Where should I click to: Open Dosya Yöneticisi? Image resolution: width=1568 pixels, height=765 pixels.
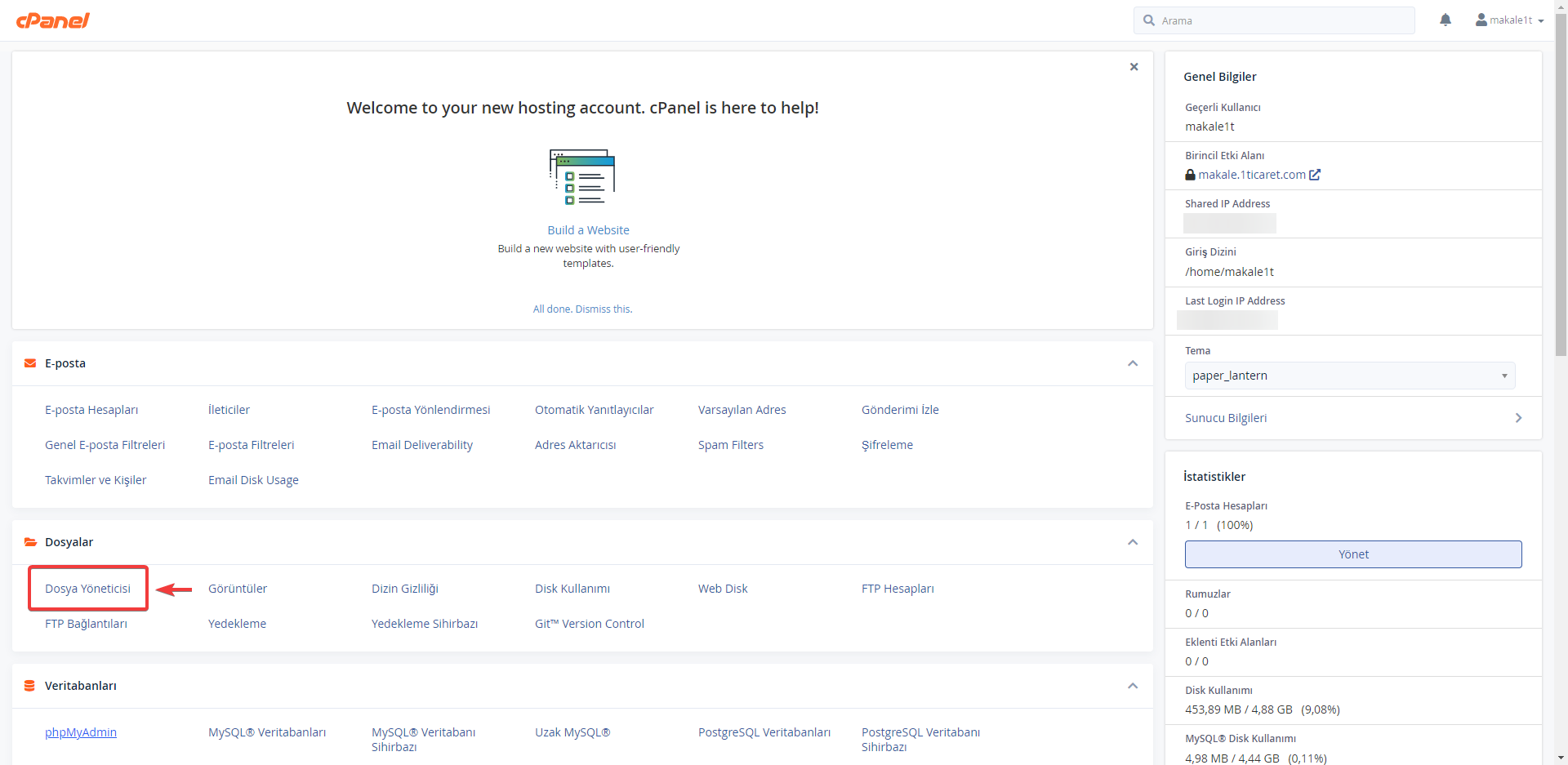click(87, 589)
